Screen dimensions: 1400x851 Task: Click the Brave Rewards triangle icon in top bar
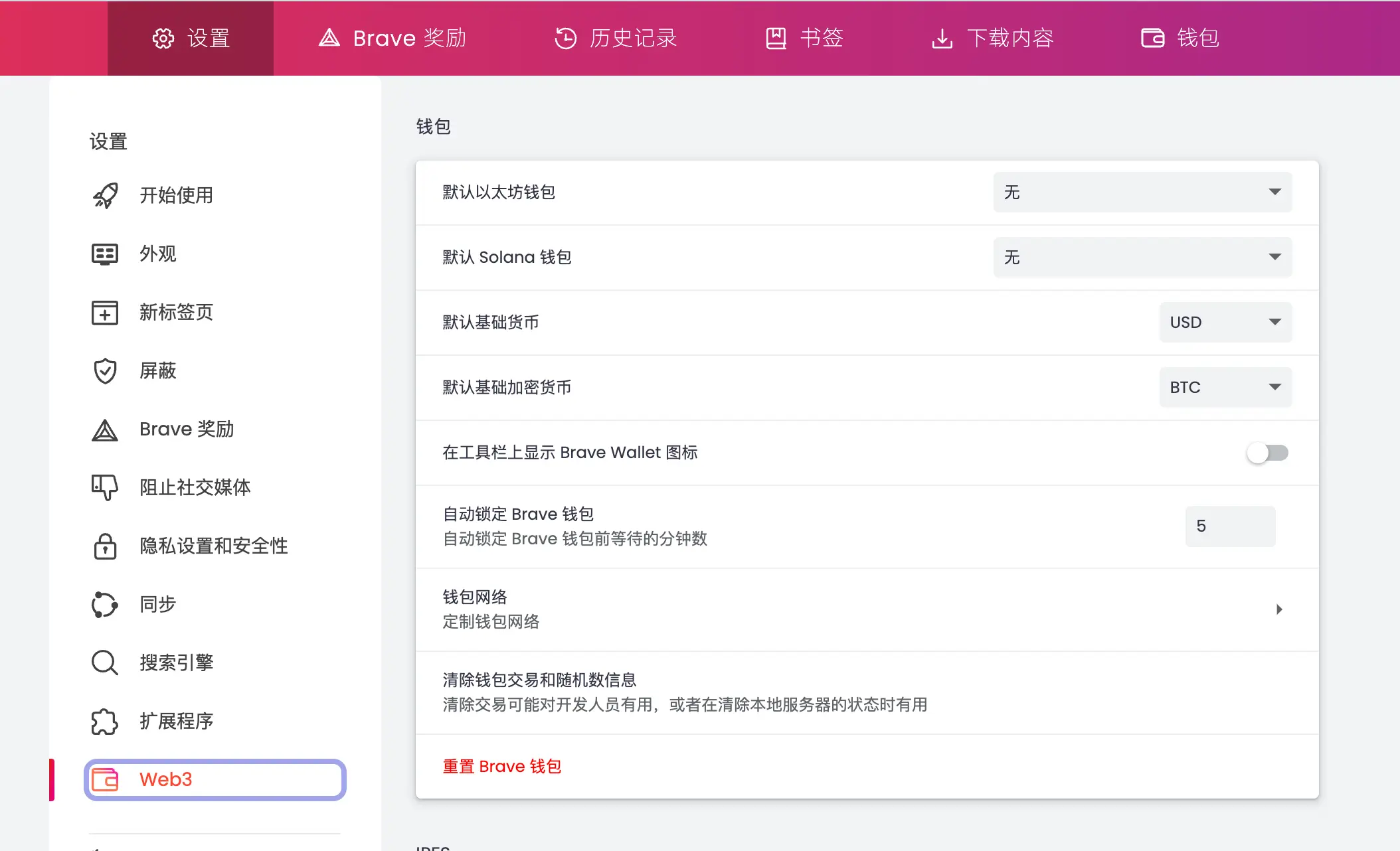[329, 38]
